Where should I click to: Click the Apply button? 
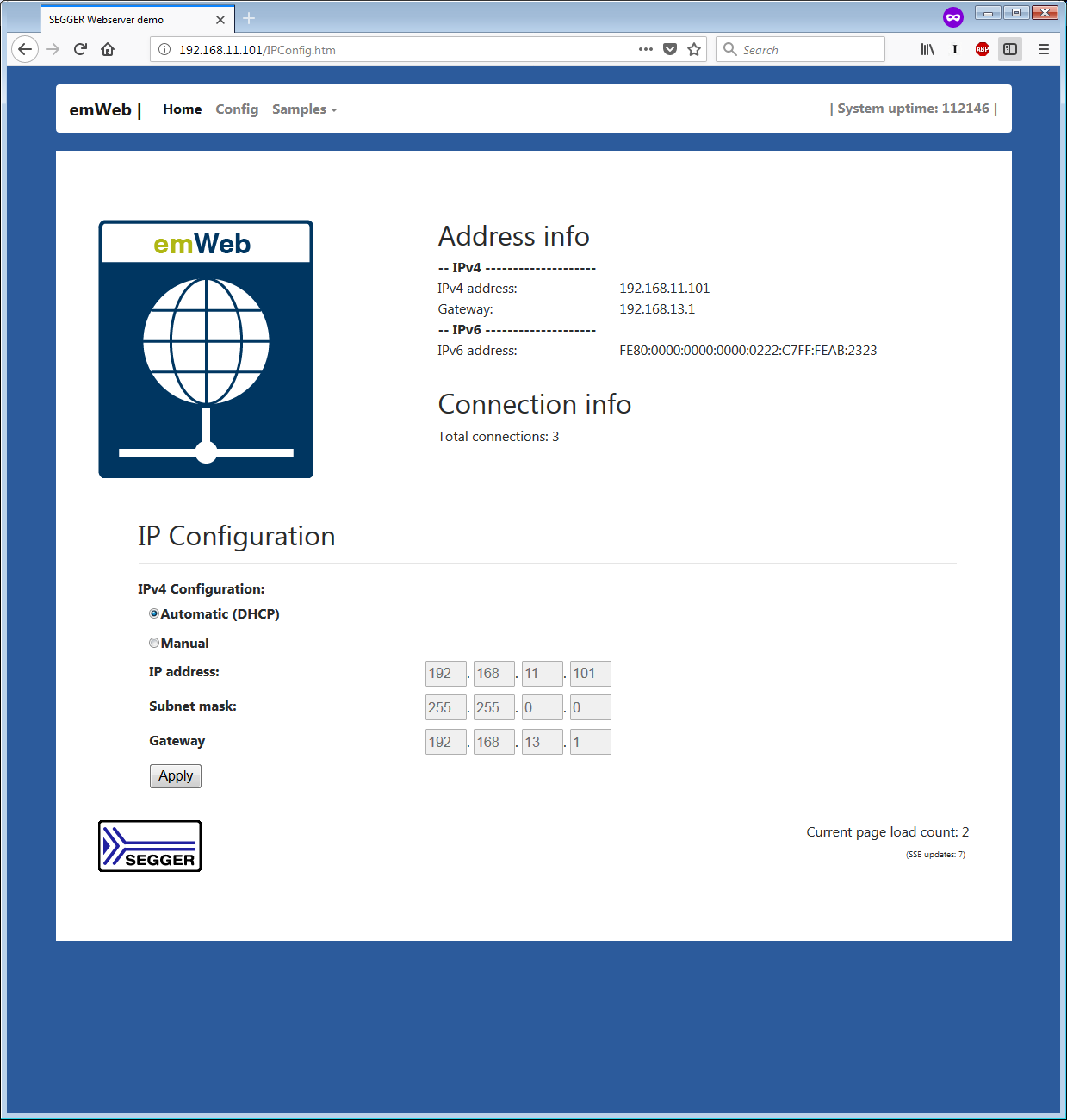(x=176, y=776)
